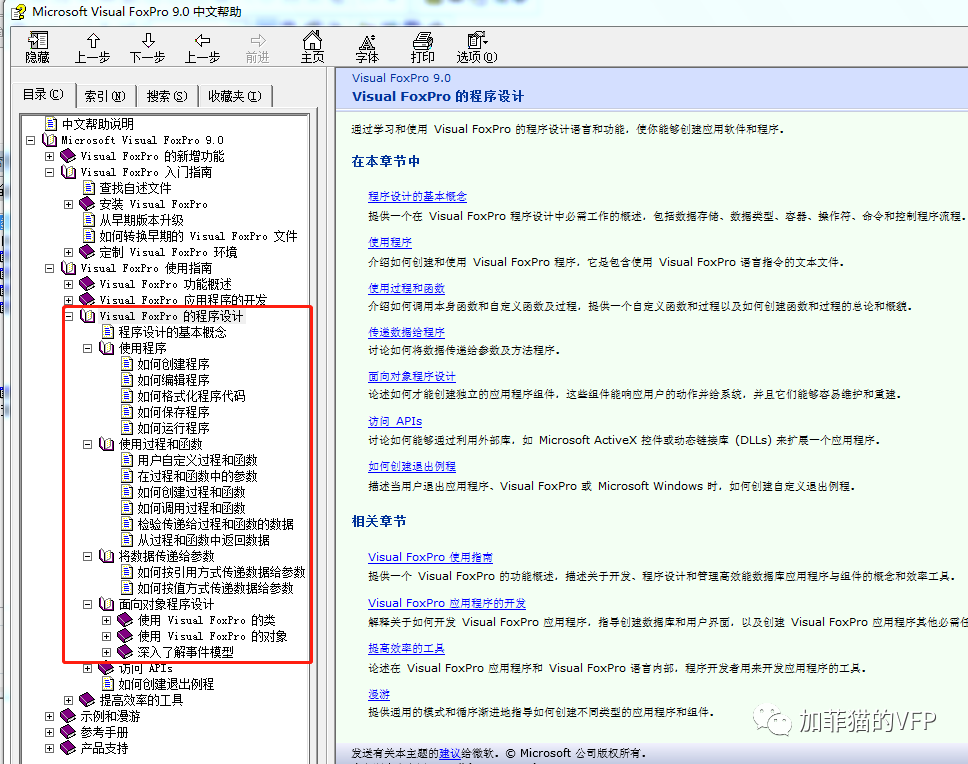Image resolution: width=968 pixels, height=764 pixels.
Task: Select 从过程和函数中返回数据 tree item
Action: point(203,540)
